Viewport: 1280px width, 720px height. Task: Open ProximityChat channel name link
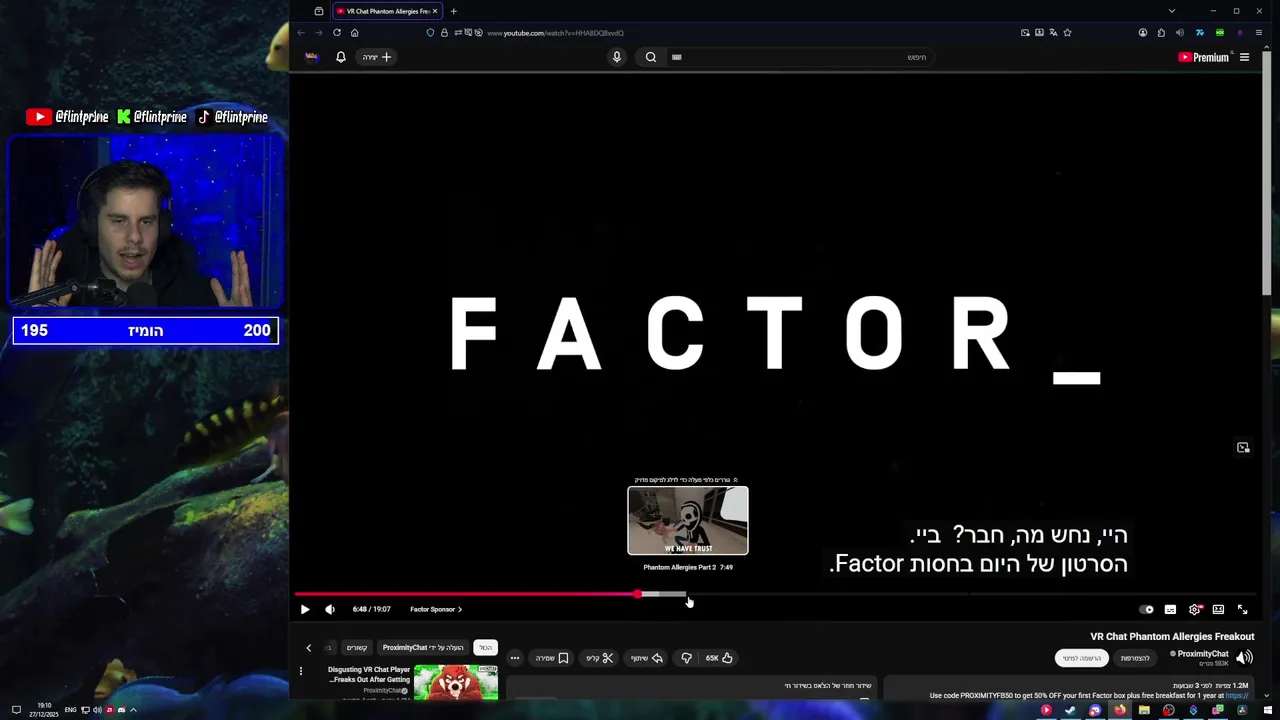[x=1202, y=654]
